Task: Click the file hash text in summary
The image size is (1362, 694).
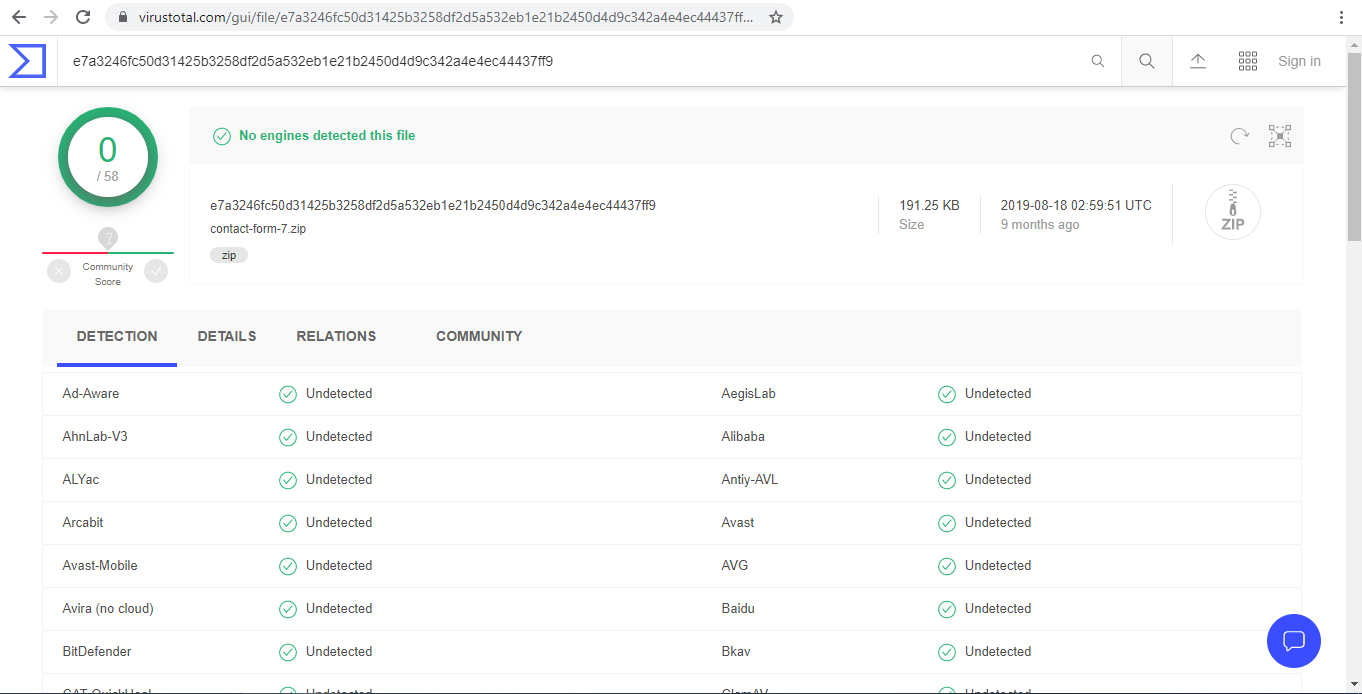Action: (x=433, y=205)
